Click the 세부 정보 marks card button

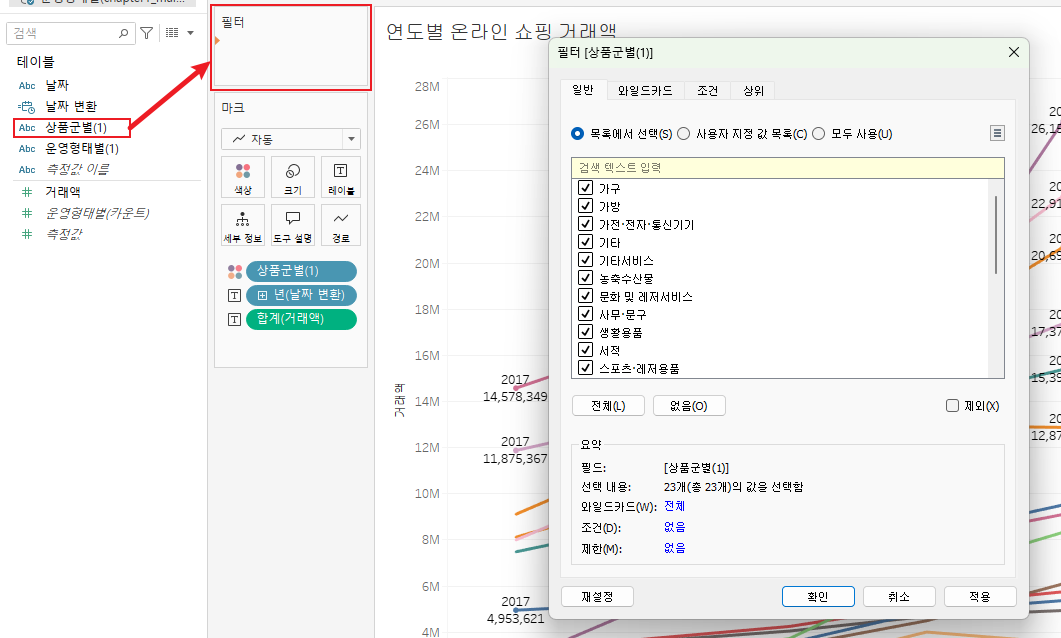click(243, 225)
